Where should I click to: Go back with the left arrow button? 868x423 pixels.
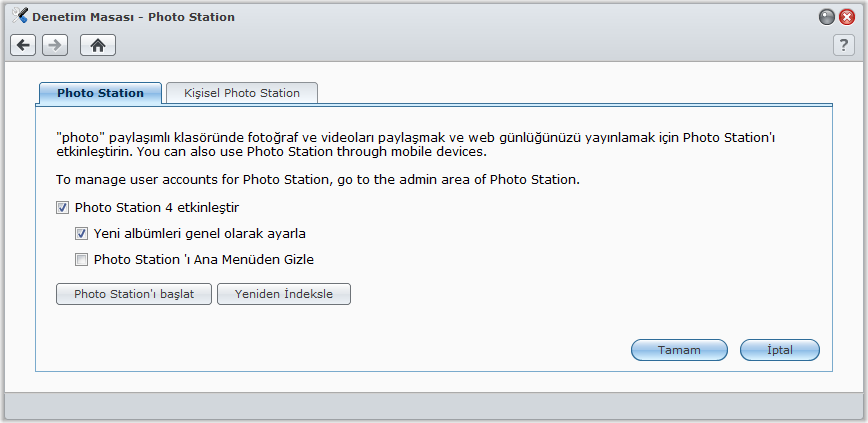click(x=24, y=45)
